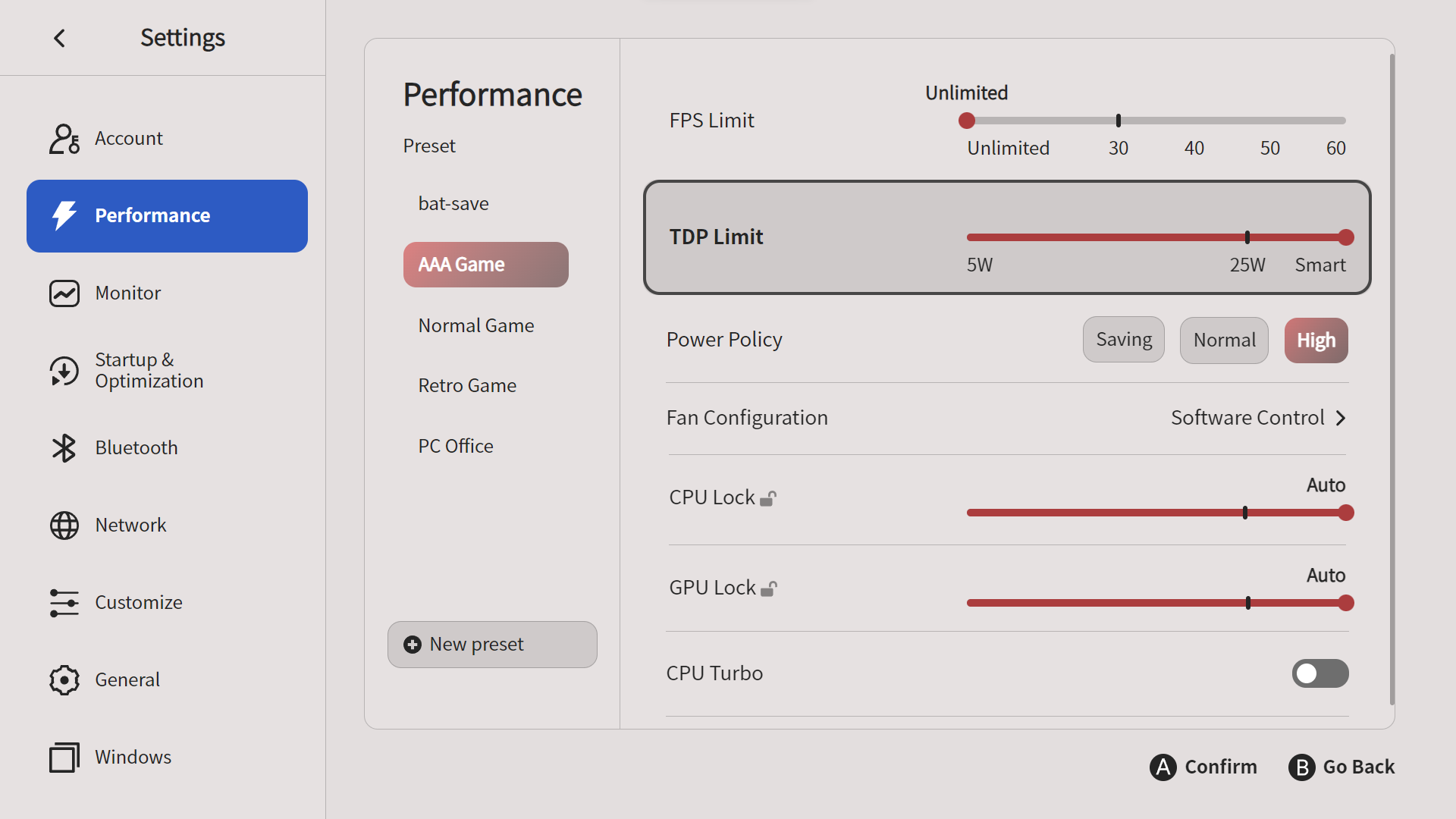This screenshot has height=819, width=1456.
Task: Click the back arrow next to Settings
Action: pos(60,38)
